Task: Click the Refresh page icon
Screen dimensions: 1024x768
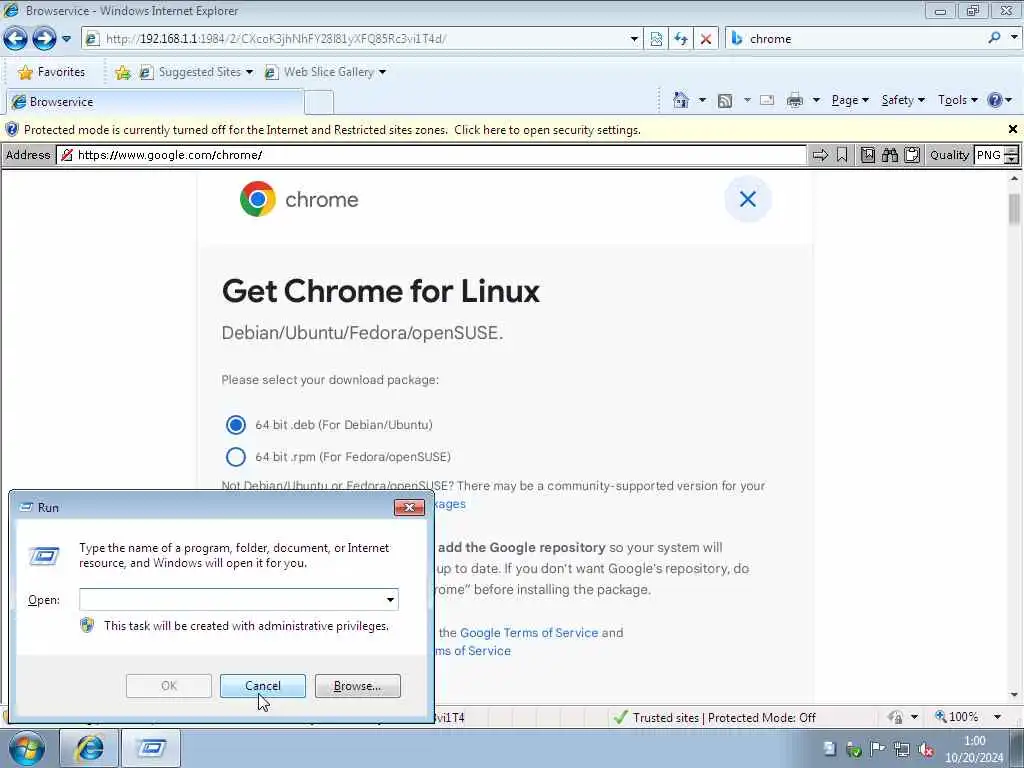Action: [x=681, y=39]
